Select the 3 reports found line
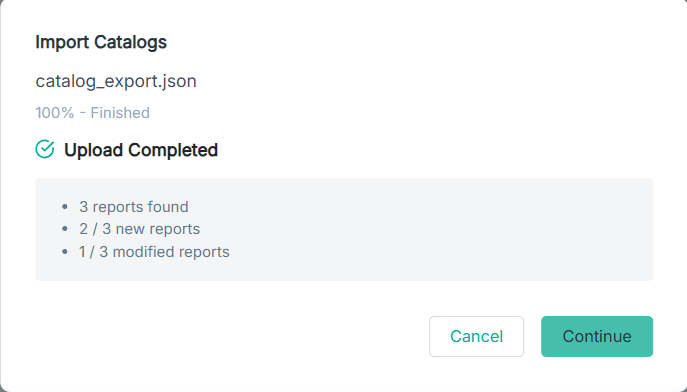This screenshot has height=392, width=687. point(134,207)
